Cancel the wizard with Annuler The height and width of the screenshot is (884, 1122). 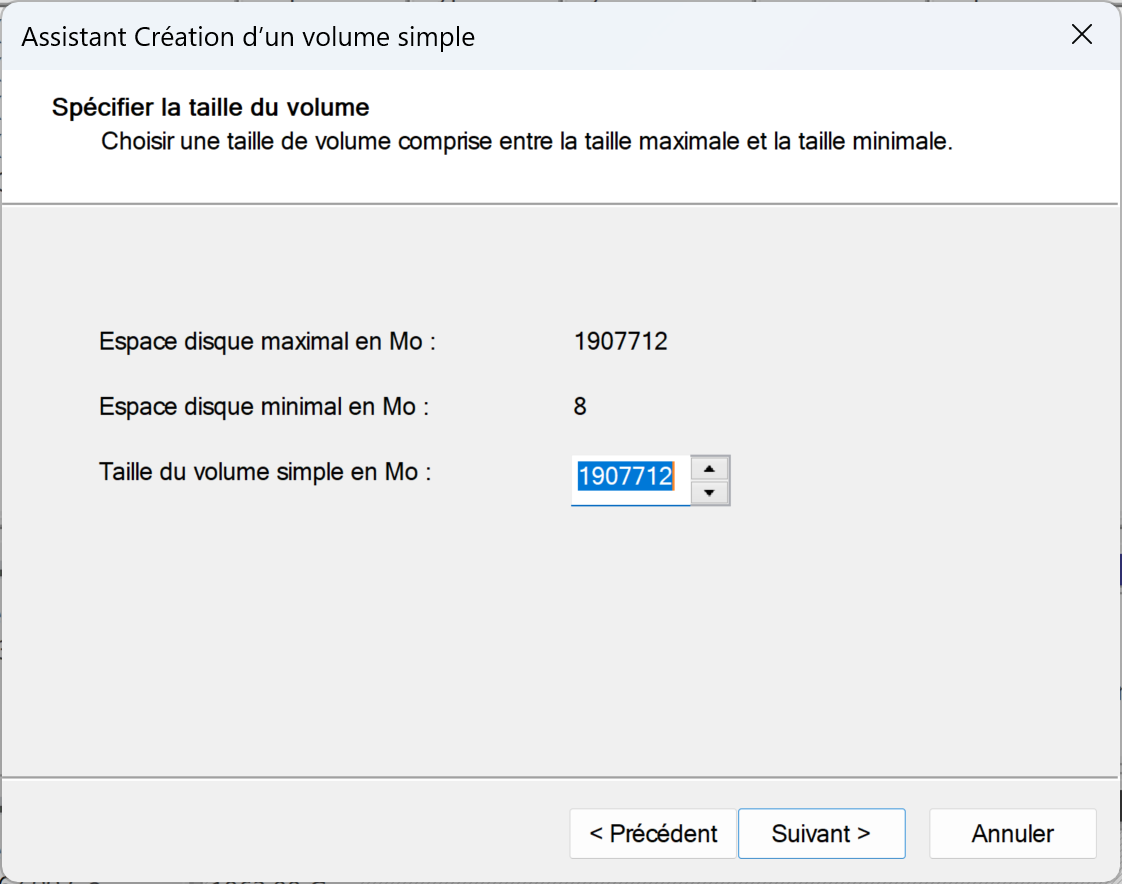(x=1013, y=833)
